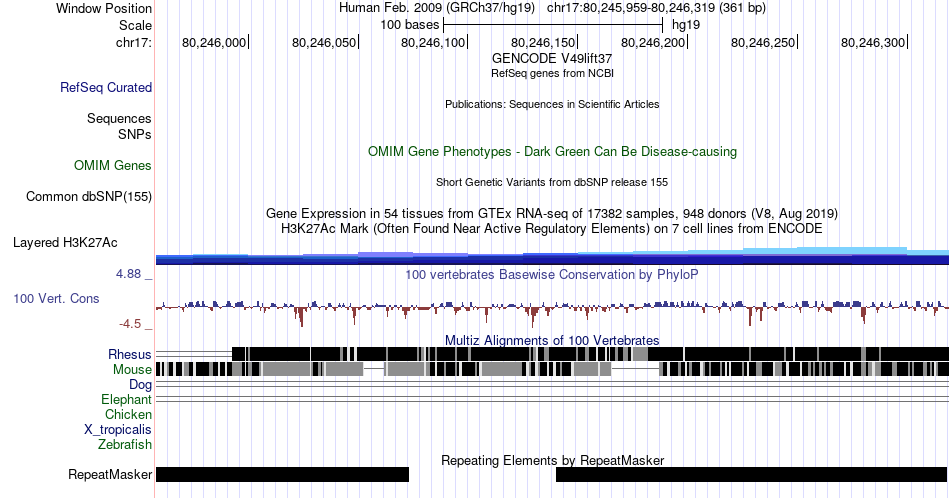Image resolution: width=950 pixels, height=498 pixels.
Task: Click the RepeatMasker track label
Action: 110,474
